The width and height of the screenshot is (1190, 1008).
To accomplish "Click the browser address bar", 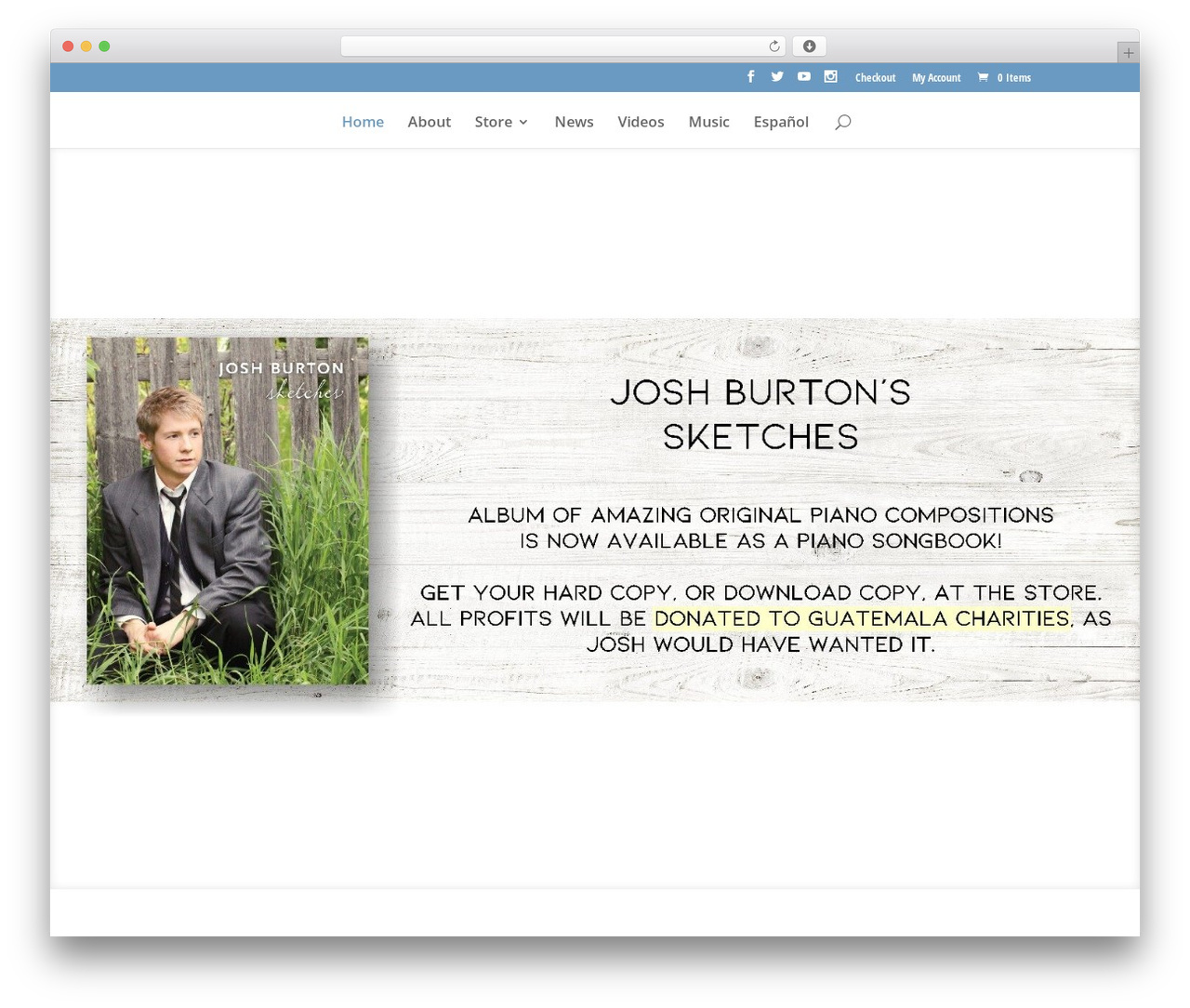I will [x=563, y=46].
